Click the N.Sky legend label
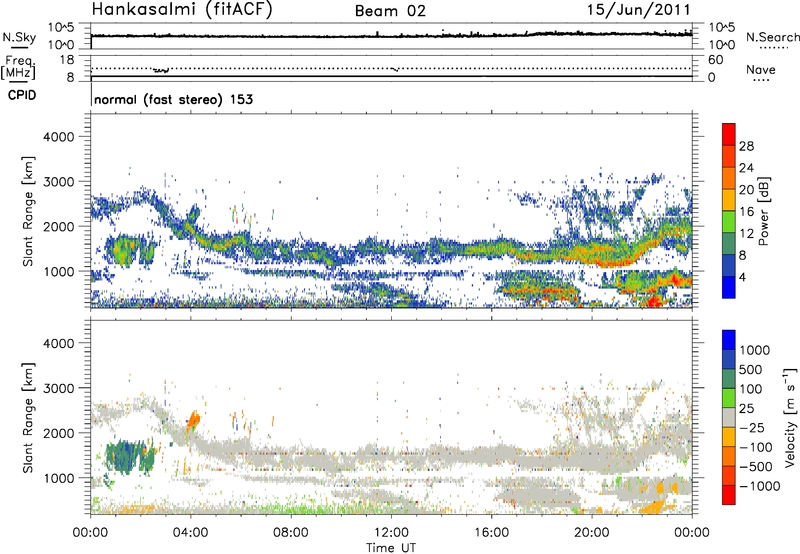 point(19,37)
